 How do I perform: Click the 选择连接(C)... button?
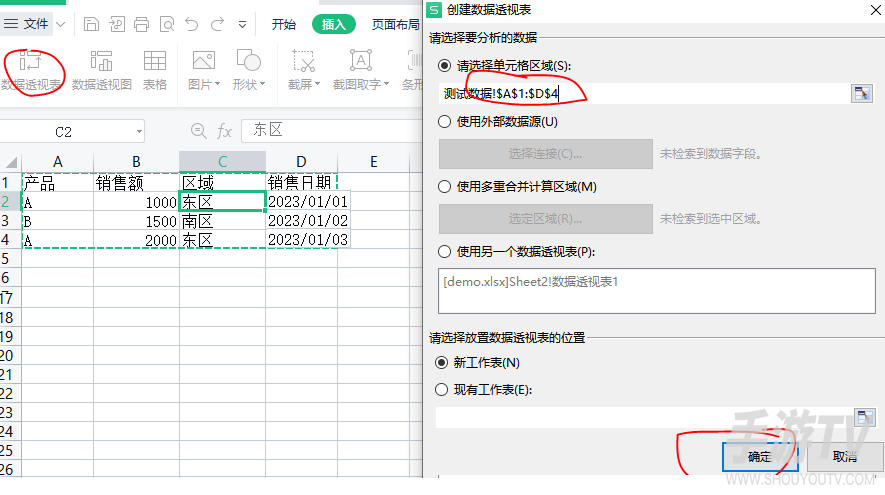pyautogui.click(x=546, y=154)
